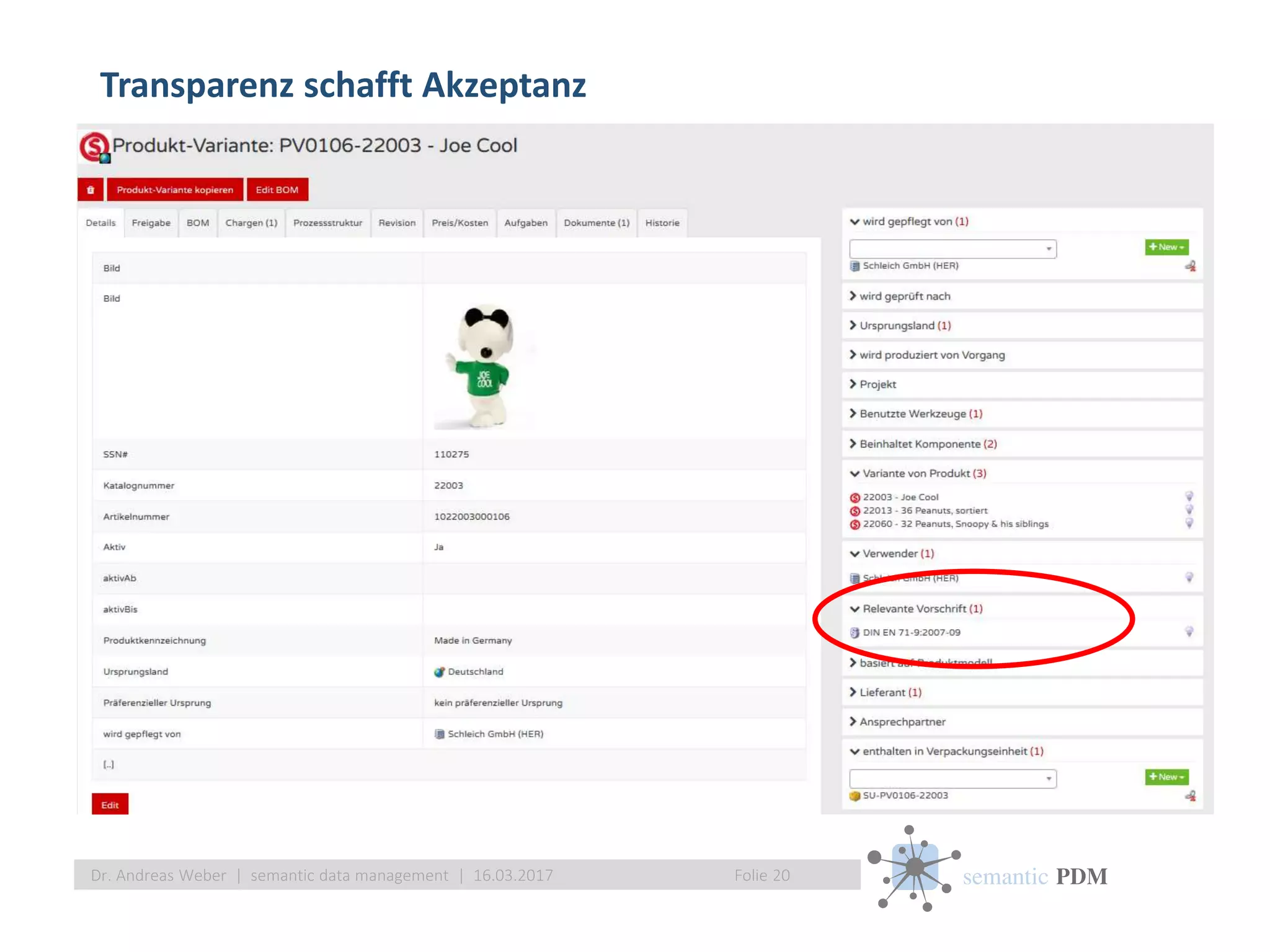
Task: Click the [..] more fields link
Action: click(109, 765)
